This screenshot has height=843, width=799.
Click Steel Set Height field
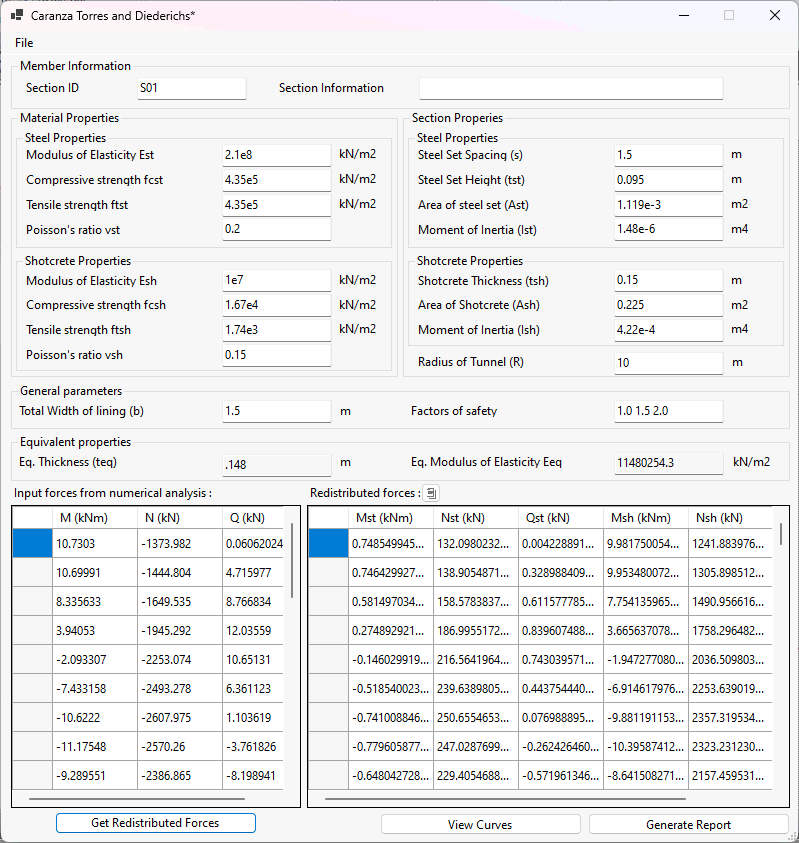tap(669, 180)
